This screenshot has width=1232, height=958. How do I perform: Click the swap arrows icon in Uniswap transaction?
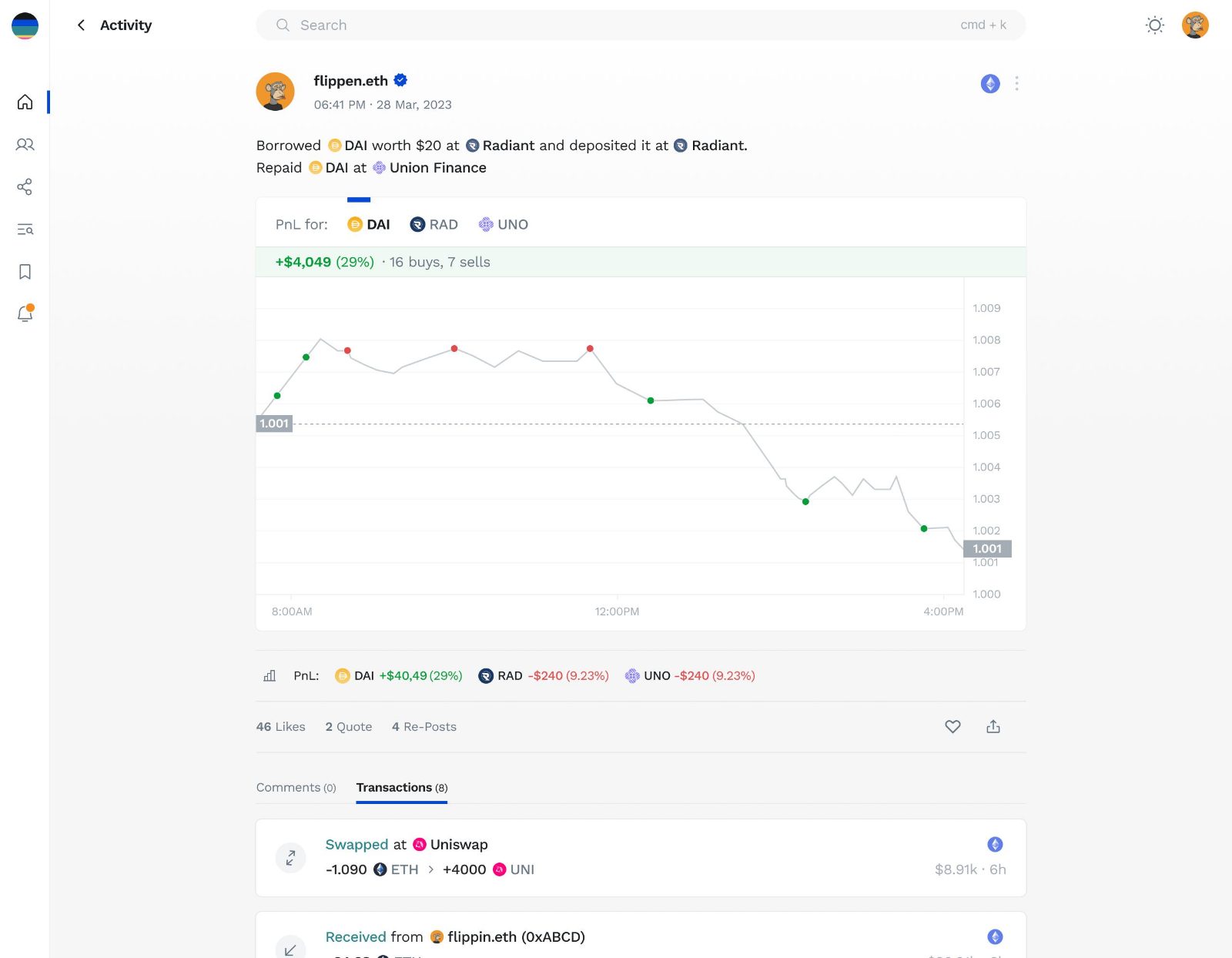290,857
